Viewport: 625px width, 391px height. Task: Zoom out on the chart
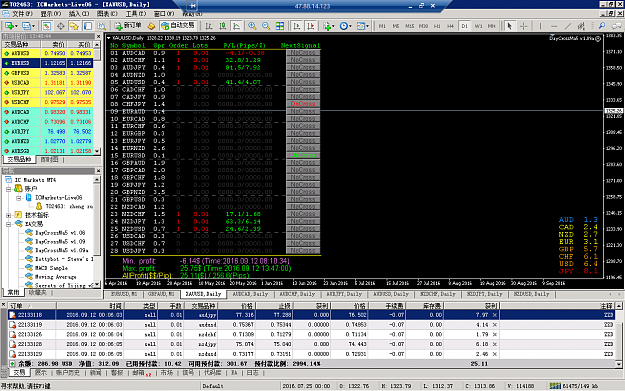point(266,26)
